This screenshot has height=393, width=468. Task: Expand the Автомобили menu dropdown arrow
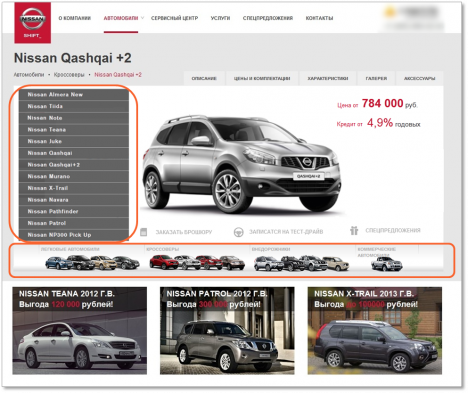tap(142, 18)
